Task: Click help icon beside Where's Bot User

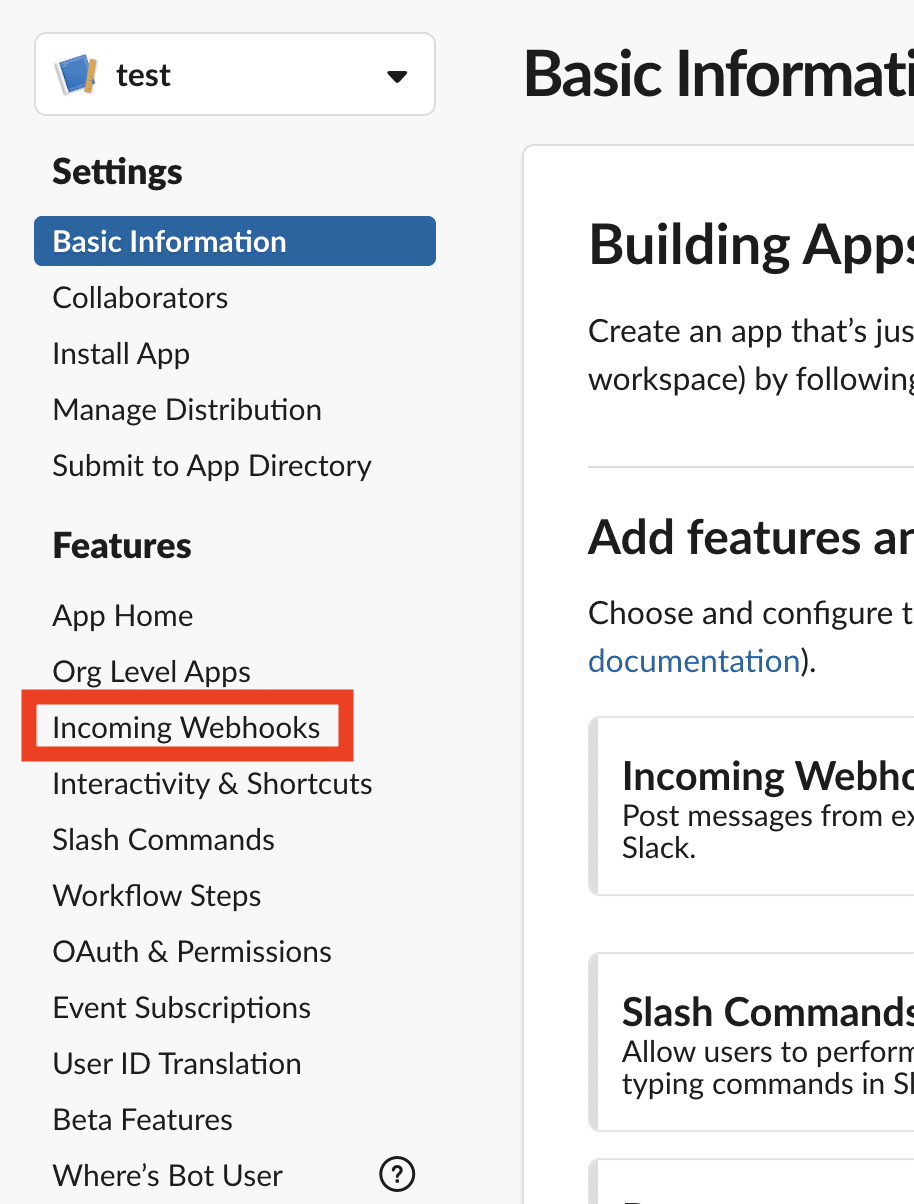Action: tap(397, 1173)
